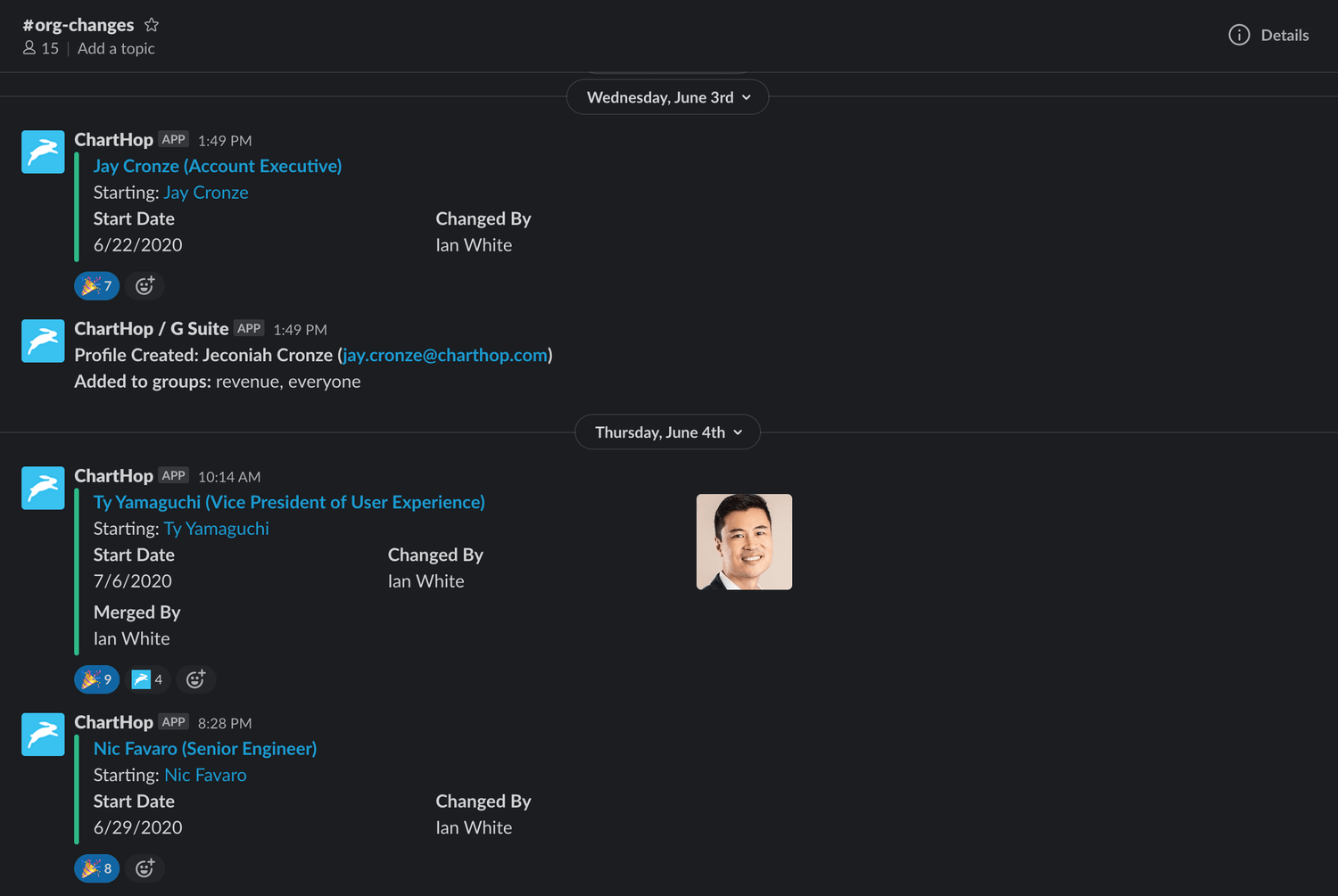Open the ChartHop app avatar on Jay Cronze's message

click(42, 152)
